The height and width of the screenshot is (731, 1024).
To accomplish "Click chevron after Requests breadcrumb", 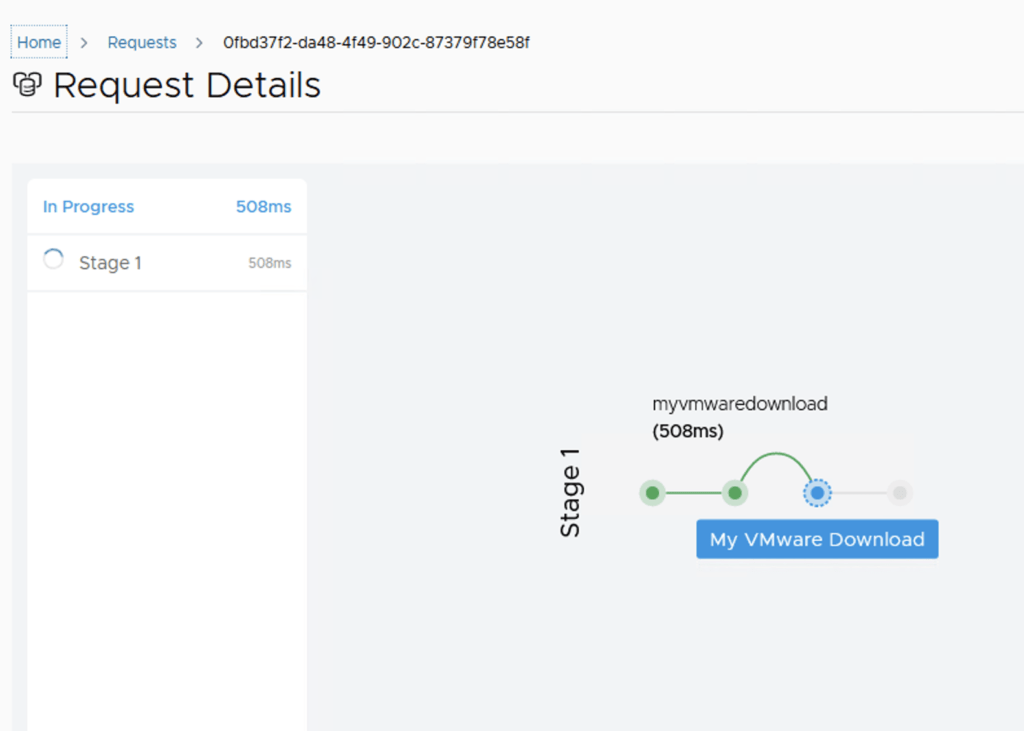I will 200,43.
